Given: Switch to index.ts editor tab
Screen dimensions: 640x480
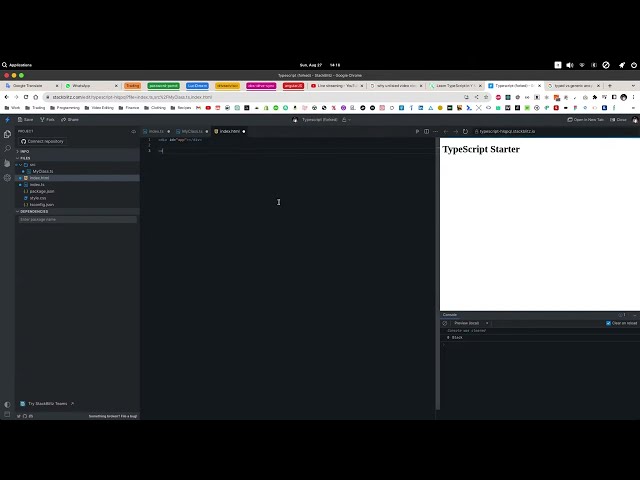Looking at the screenshot, I should (x=156, y=131).
